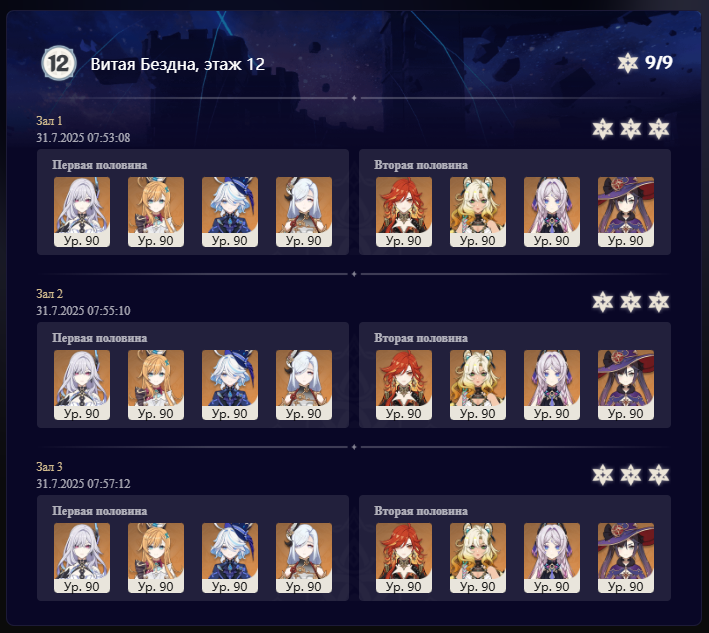Open the orange-haired character in Зал 3

coord(156,558)
